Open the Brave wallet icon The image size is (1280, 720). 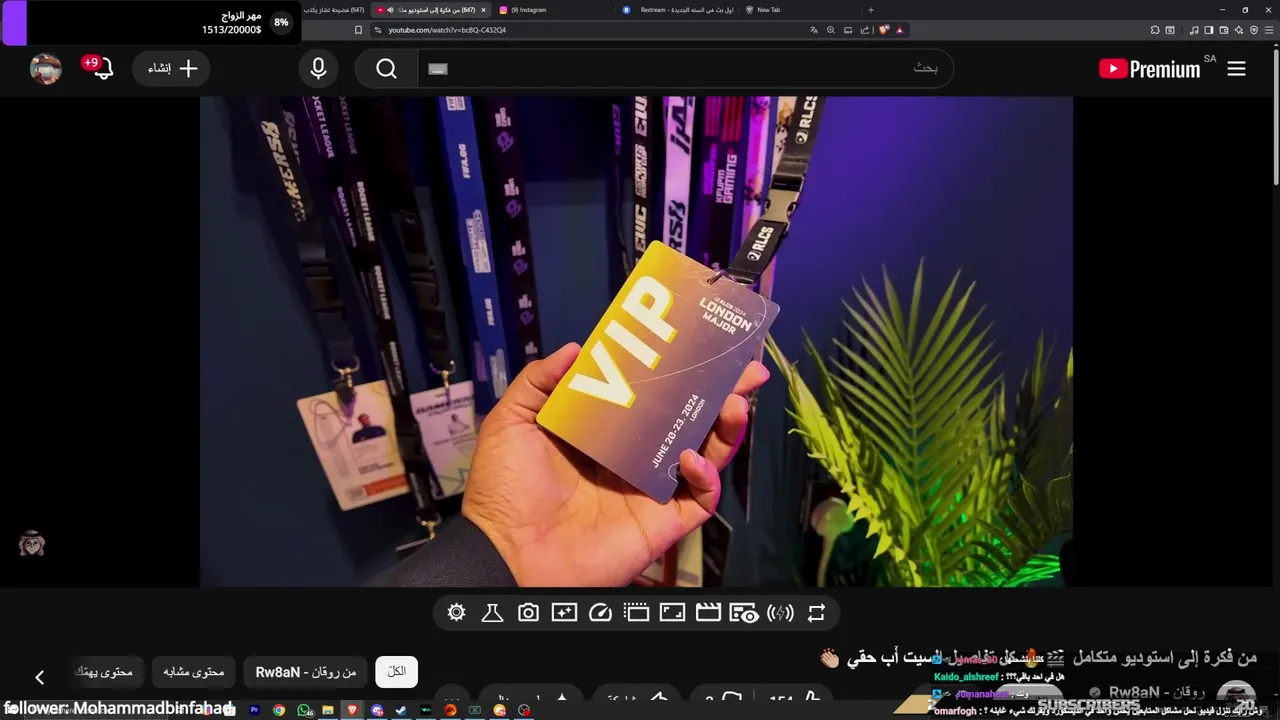(1224, 30)
